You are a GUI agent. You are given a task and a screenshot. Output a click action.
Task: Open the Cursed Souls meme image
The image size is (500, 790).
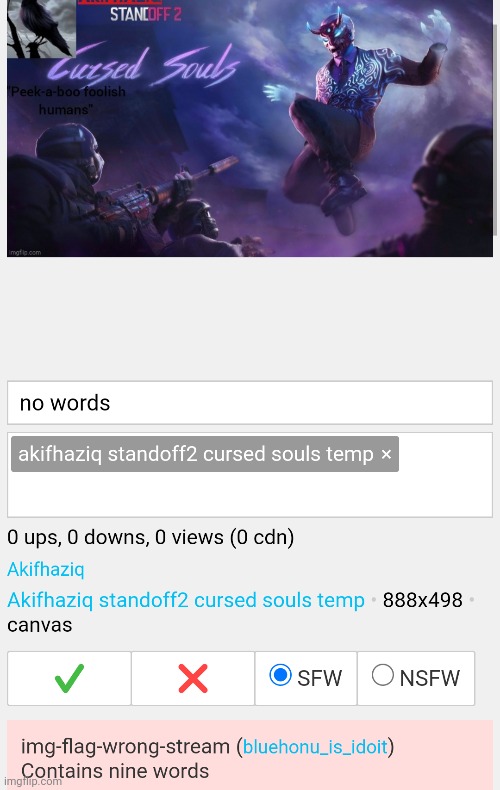250,128
